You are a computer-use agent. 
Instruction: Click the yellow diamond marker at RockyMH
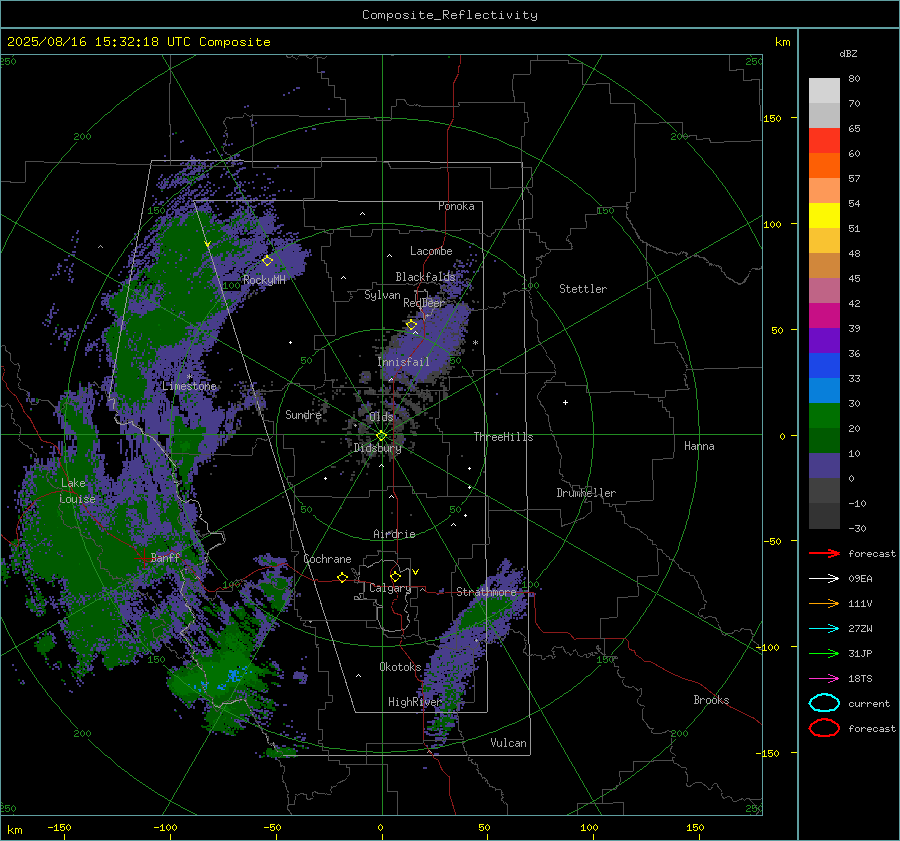click(267, 261)
